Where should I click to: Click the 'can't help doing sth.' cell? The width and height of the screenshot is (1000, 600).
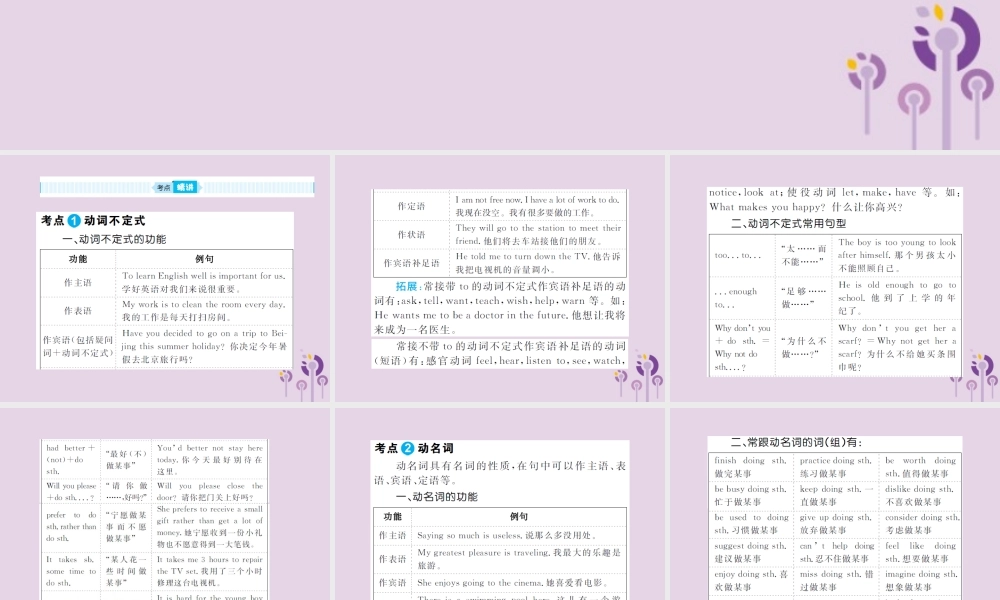click(x=835, y=552)
